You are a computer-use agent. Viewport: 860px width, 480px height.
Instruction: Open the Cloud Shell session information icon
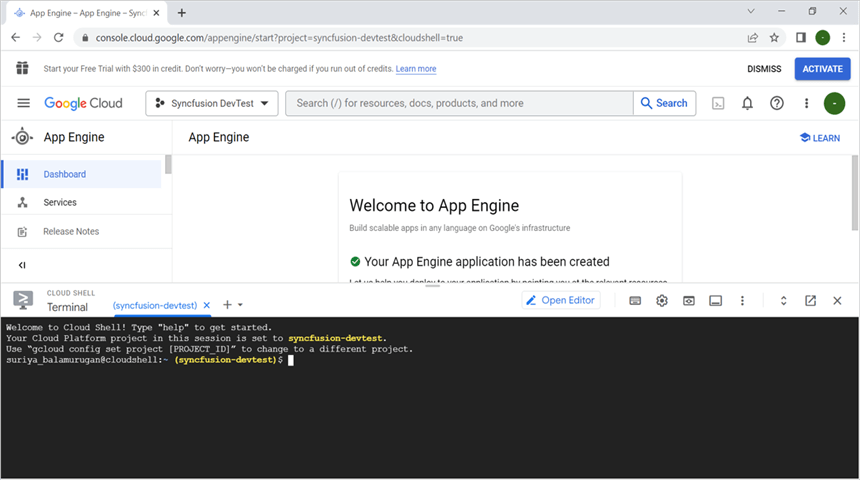coord(716,301)
